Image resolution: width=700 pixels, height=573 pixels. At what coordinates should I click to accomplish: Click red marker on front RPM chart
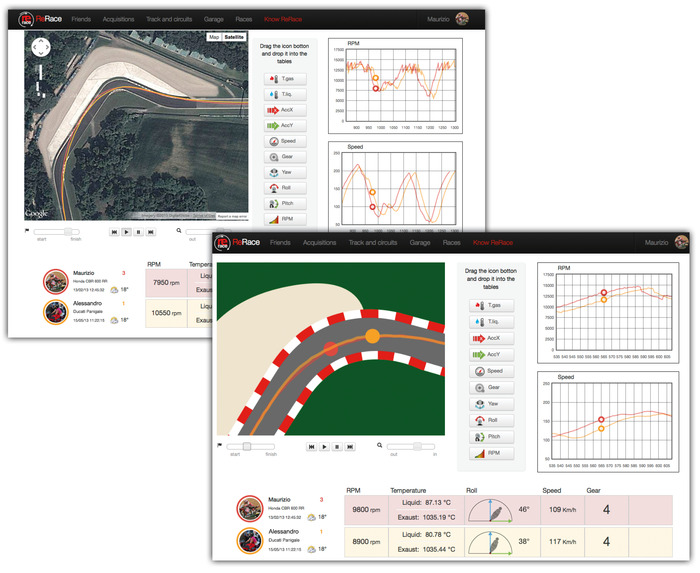[x=604, y=293]
